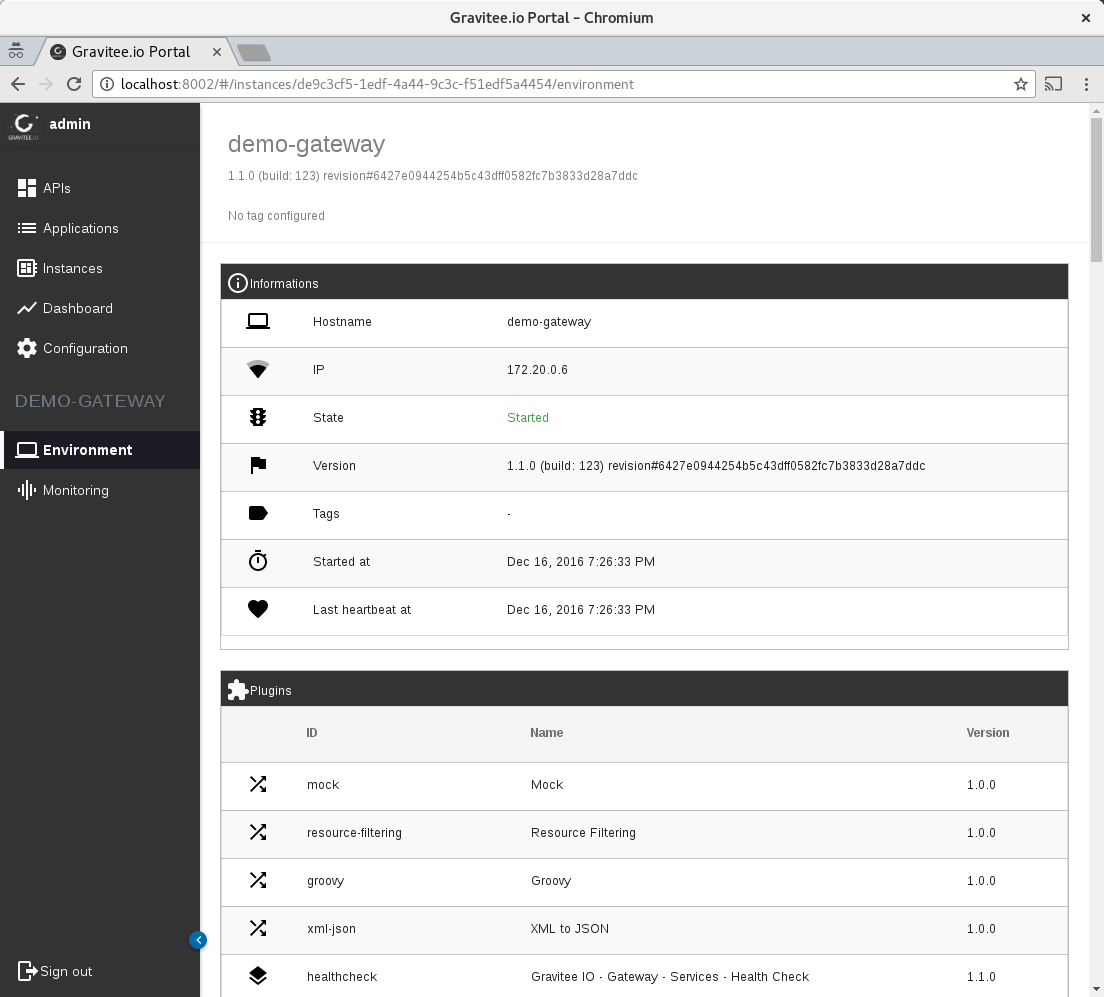Open the Chromium three-dot menu

point(1086,84)
